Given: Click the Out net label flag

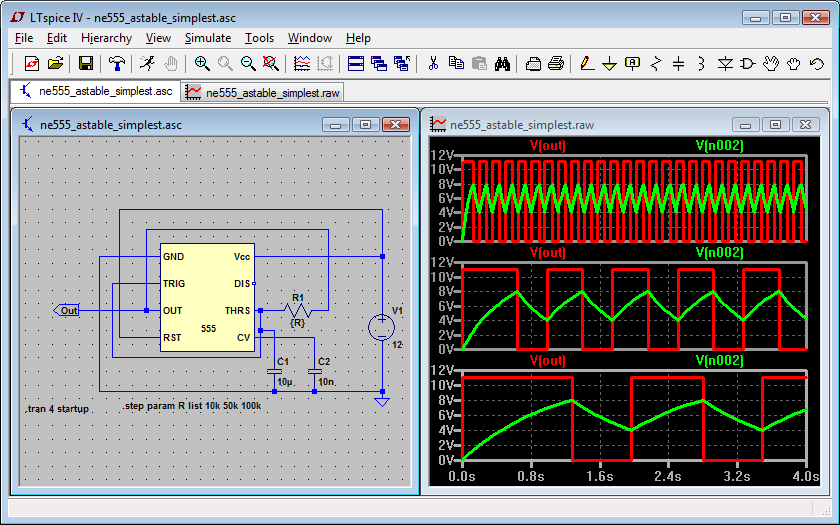Looking at the screenshot, I should [x=66, y=310].
